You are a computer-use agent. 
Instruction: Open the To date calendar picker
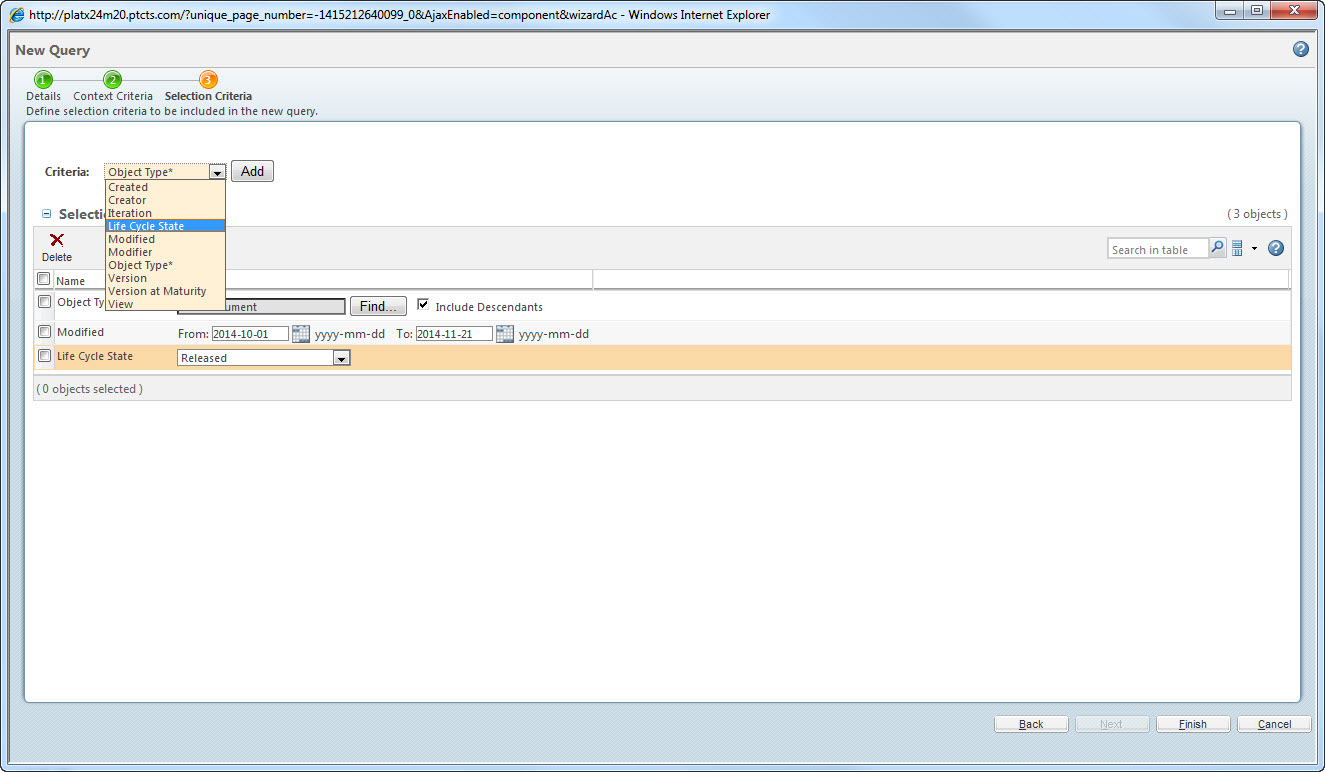coord(505,334)
